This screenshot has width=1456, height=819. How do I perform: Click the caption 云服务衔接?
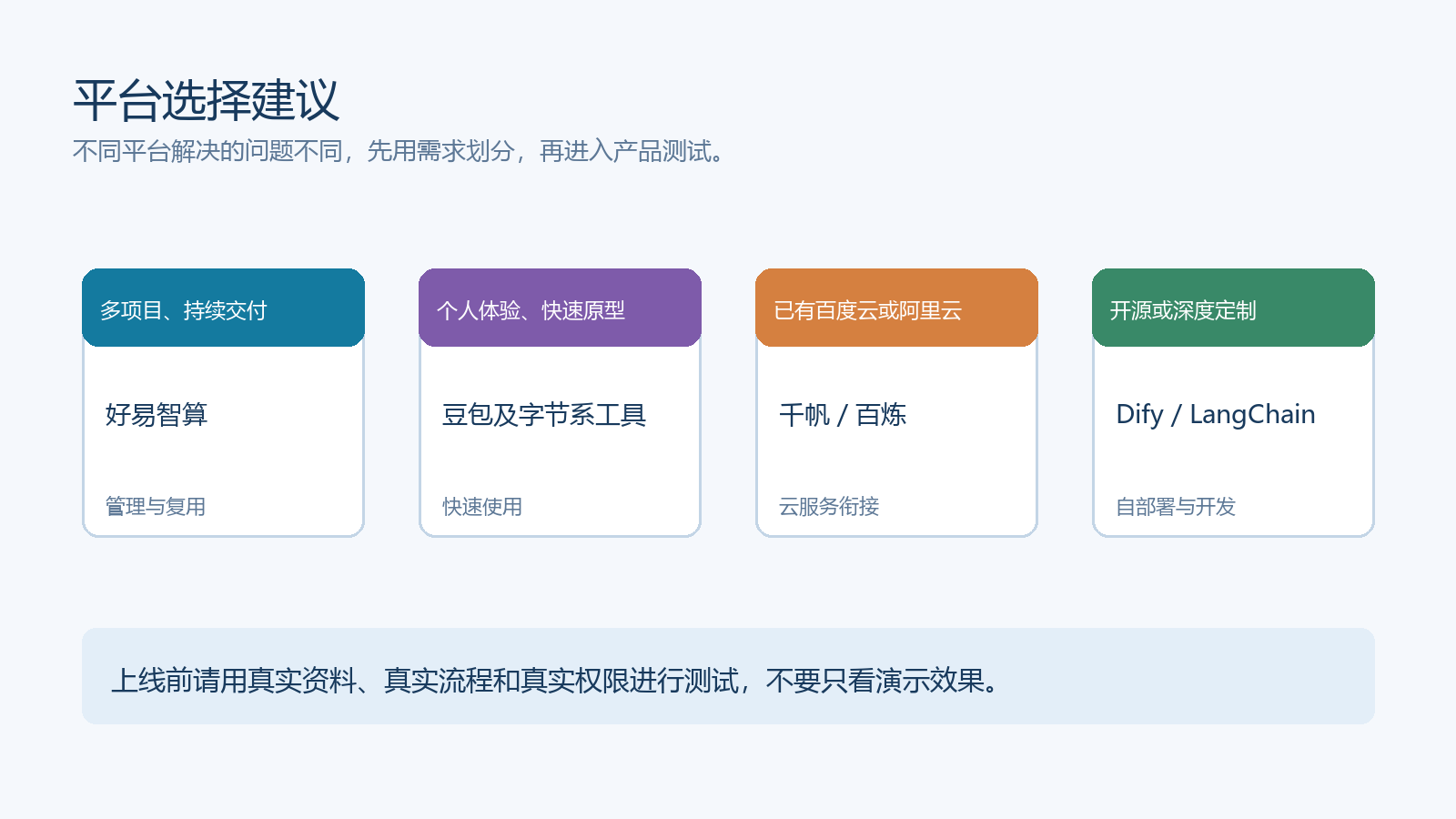[829, 507]
